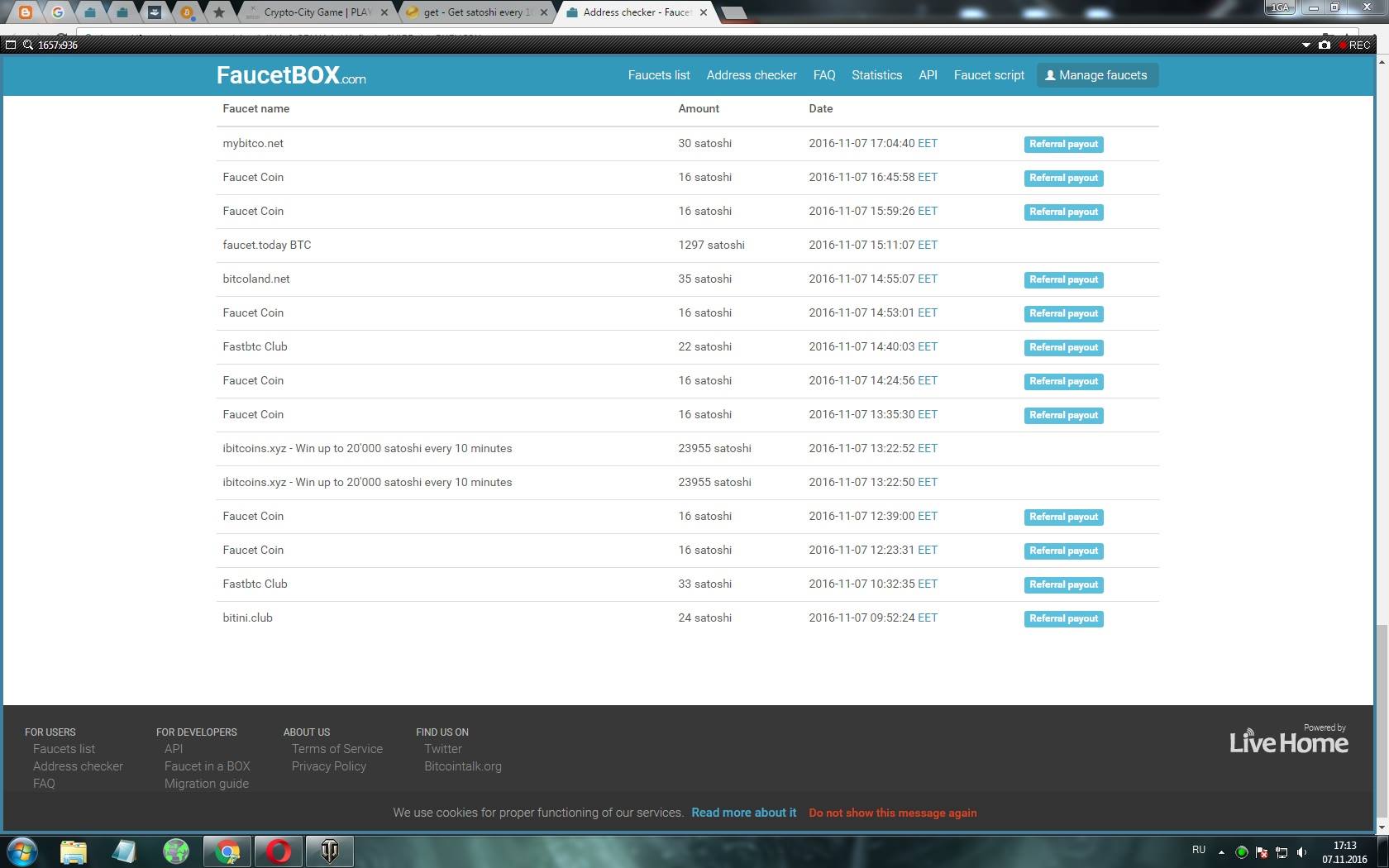
Task: Switch to the pinned Google tab
Action: point(57,12)
